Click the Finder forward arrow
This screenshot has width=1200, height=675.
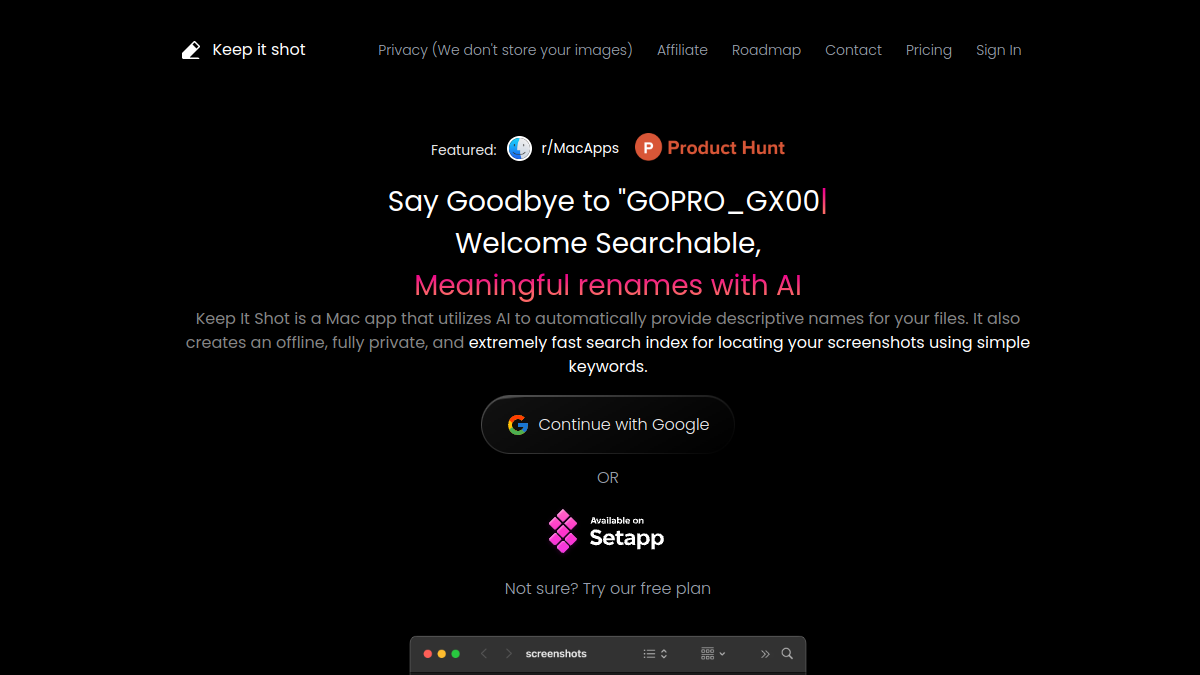coord(508,654)
